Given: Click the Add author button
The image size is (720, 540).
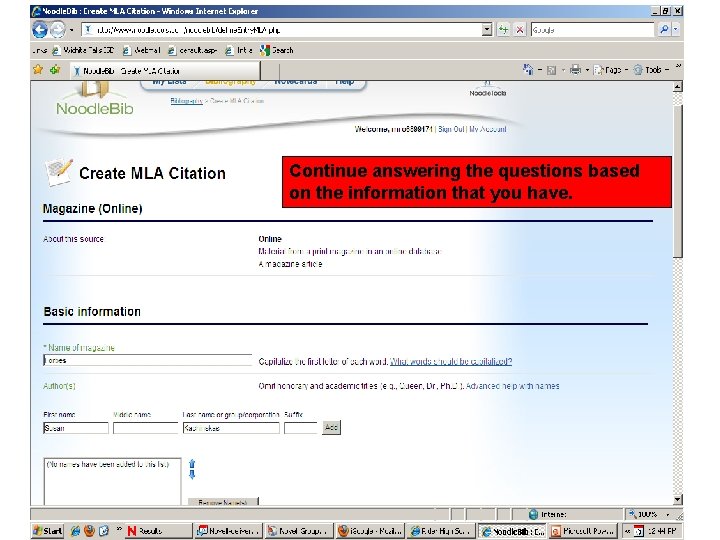Looking at the screenshot, I should point(332,428).
